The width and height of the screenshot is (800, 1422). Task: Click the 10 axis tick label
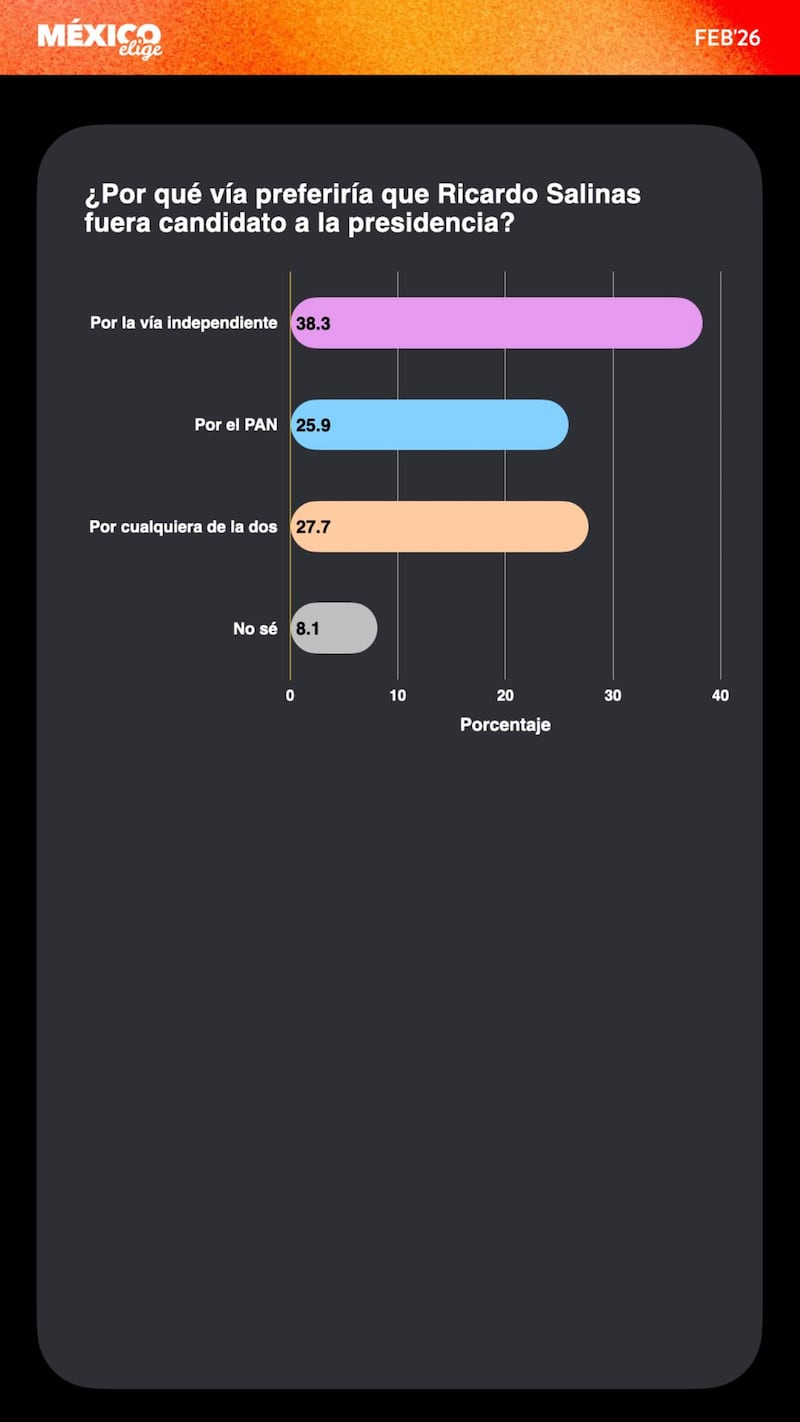(x=398, y=696)
